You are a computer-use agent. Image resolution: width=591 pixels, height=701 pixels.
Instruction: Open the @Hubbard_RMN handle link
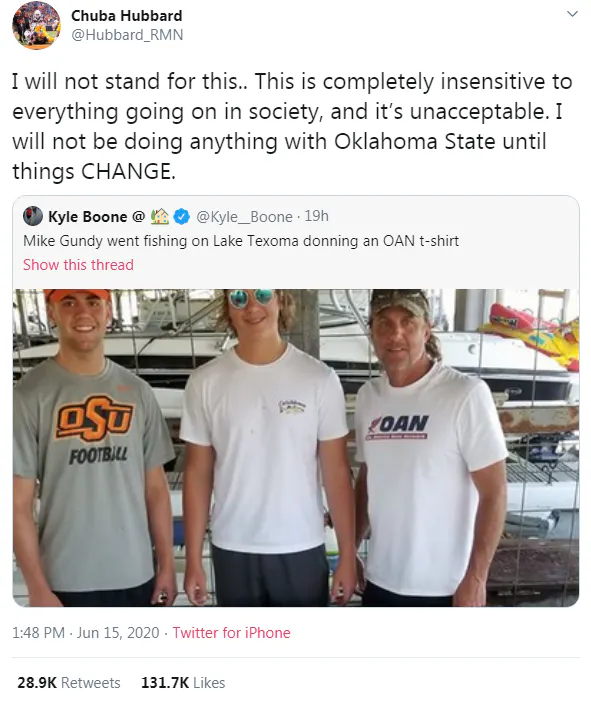point(127,35)
